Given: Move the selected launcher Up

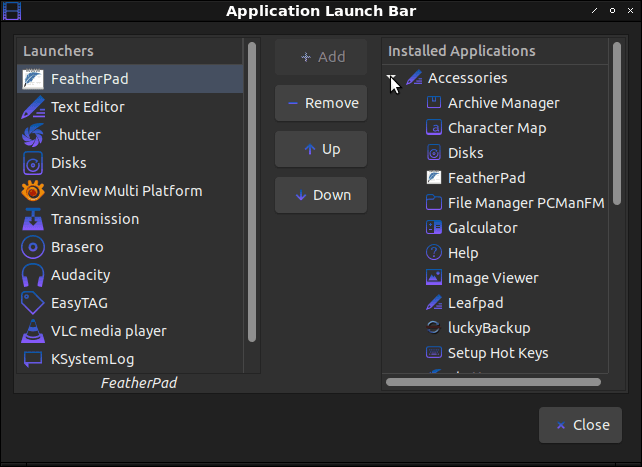Looking at the screenshot, I should [321, 149].
